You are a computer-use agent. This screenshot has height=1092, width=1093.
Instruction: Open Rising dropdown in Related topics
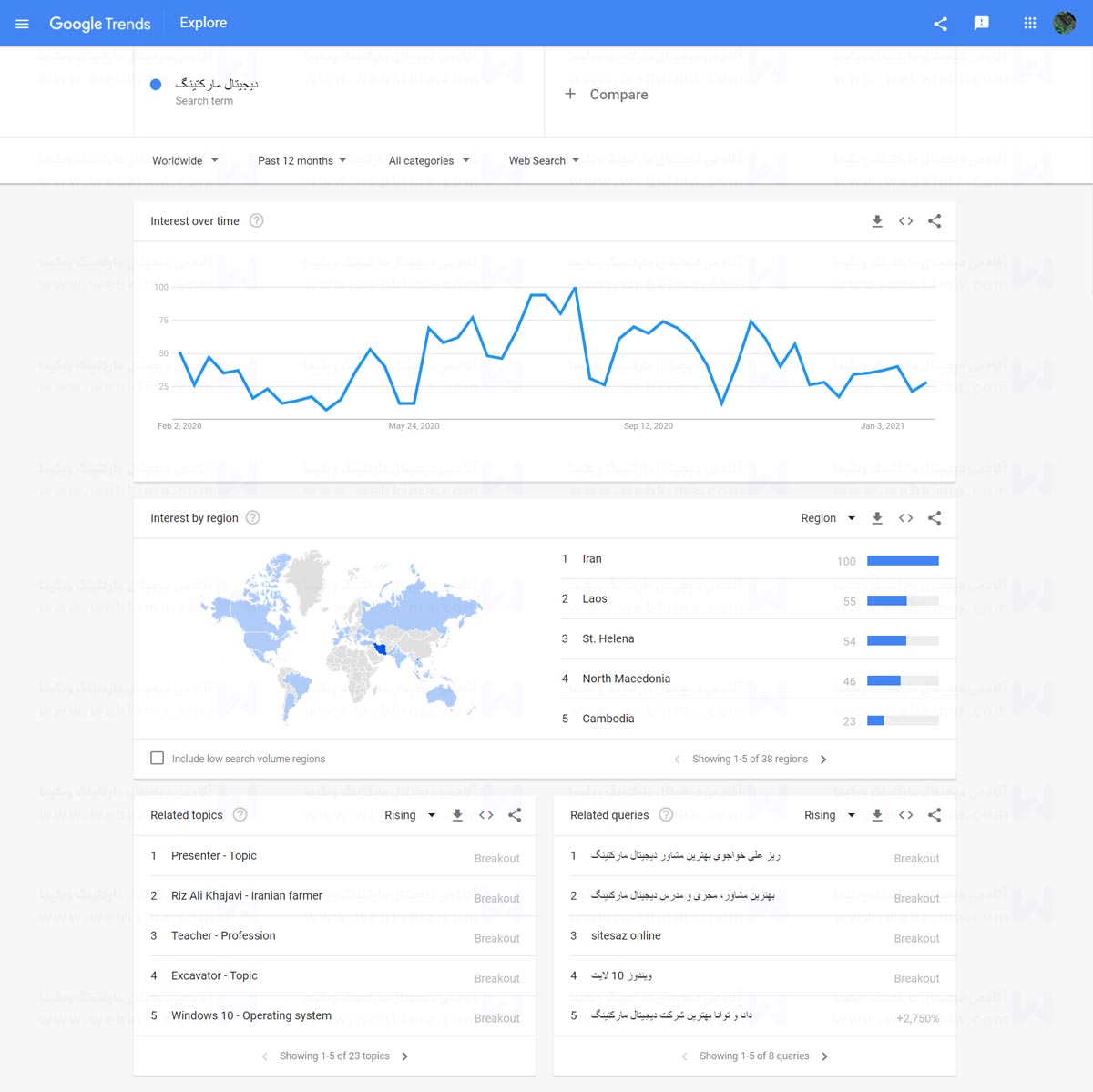[410, 815]
